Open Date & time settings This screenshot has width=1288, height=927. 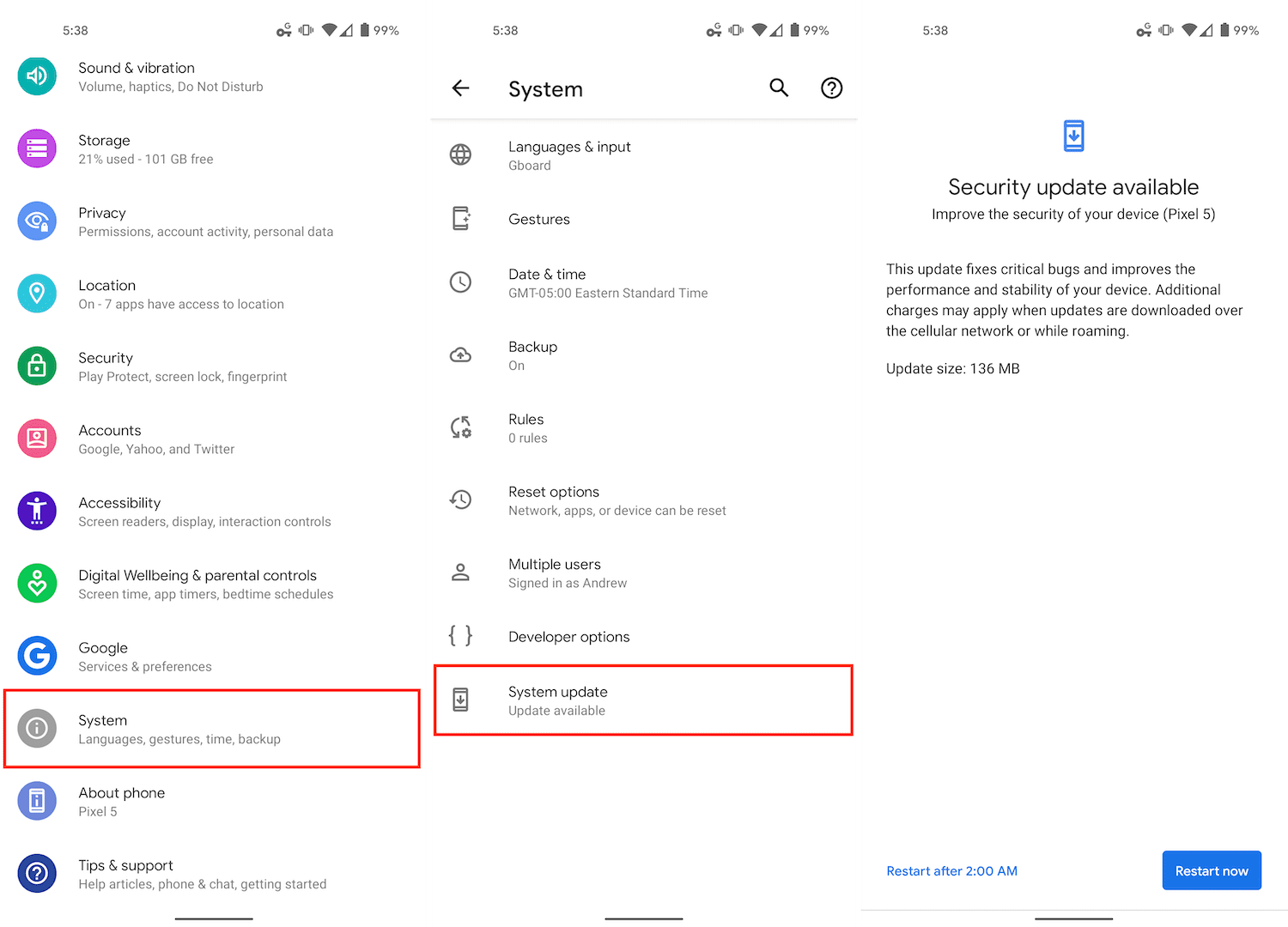(643, 282)
